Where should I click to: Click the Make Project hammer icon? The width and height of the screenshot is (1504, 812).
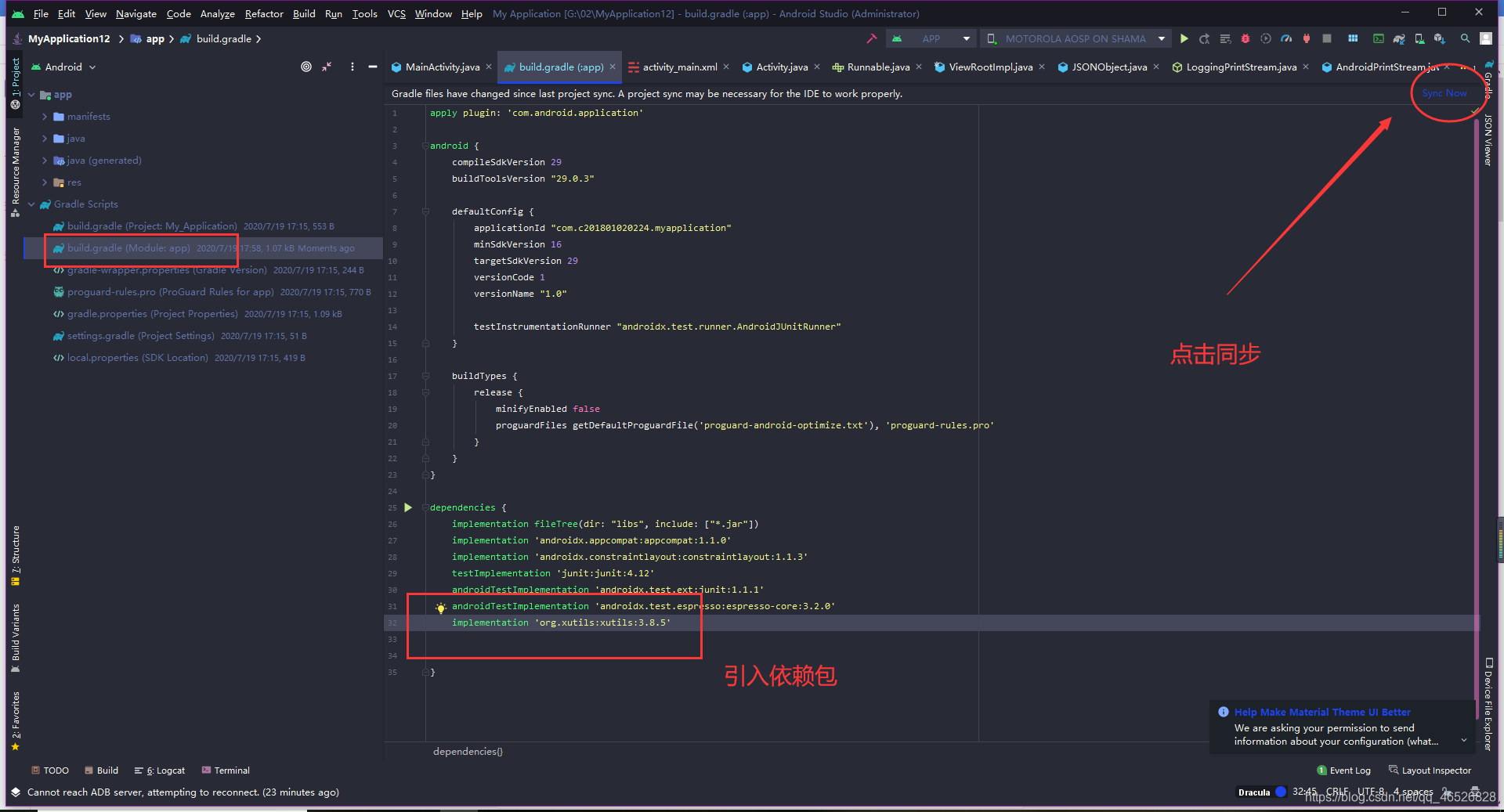872,38
